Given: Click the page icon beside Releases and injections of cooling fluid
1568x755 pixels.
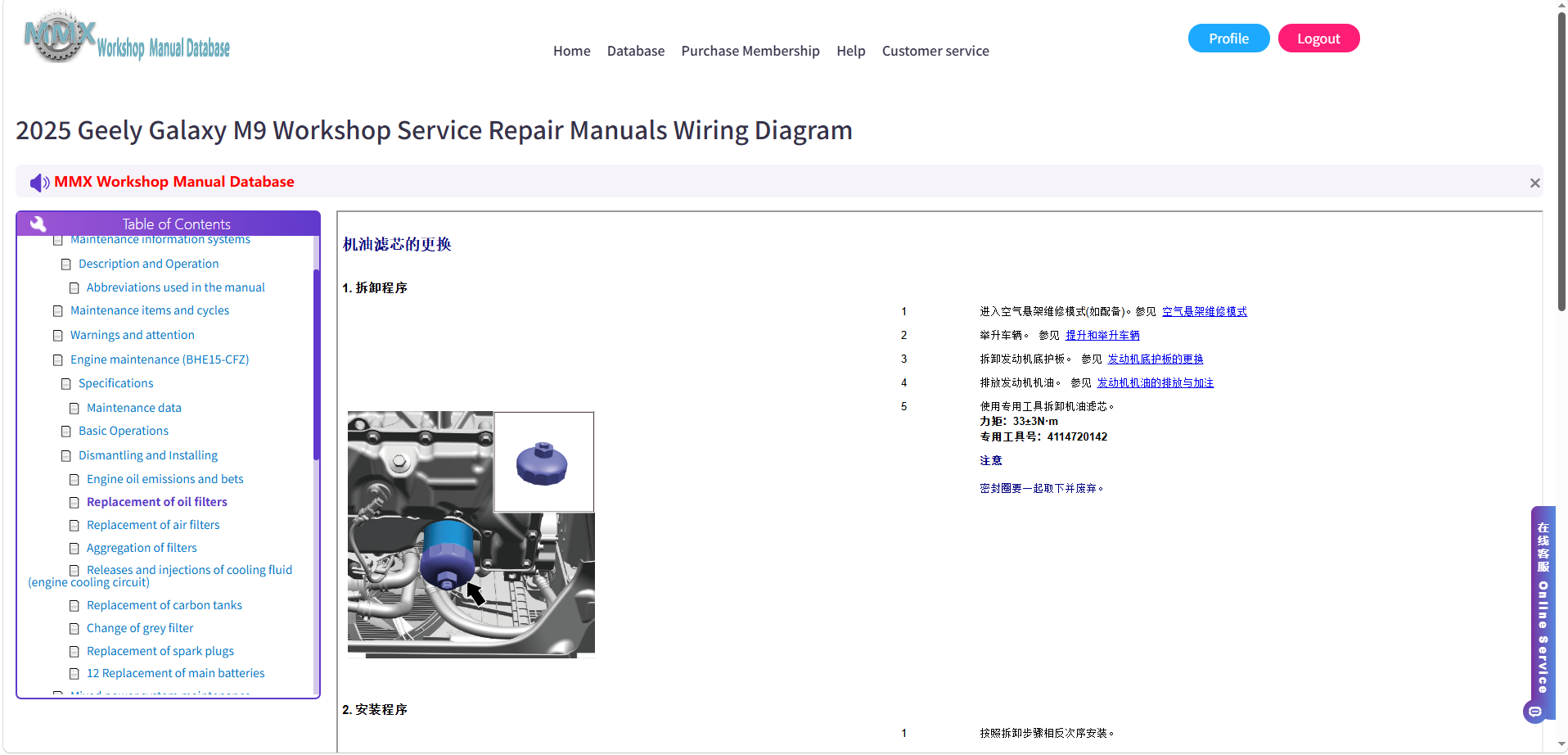Looking at the screenshot, I should tap(74, 571).
